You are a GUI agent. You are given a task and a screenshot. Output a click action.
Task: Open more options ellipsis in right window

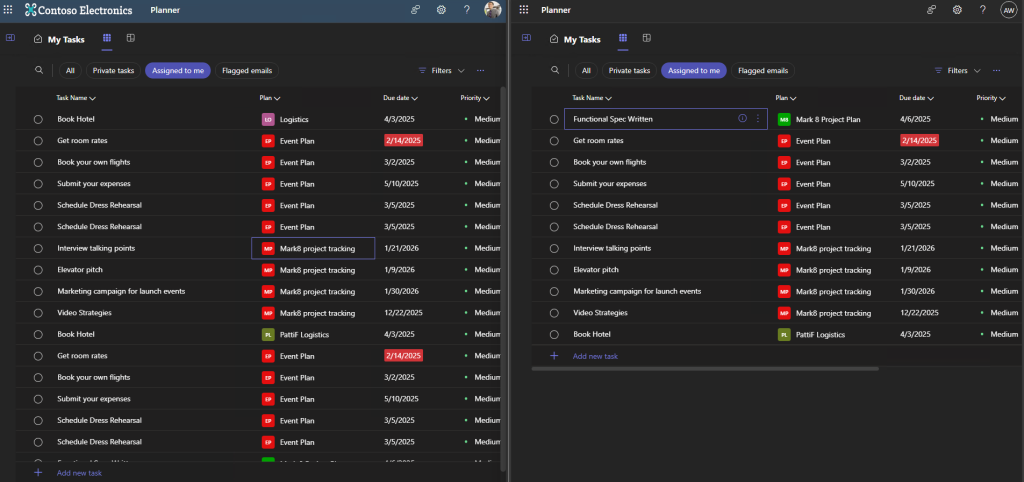997,71
